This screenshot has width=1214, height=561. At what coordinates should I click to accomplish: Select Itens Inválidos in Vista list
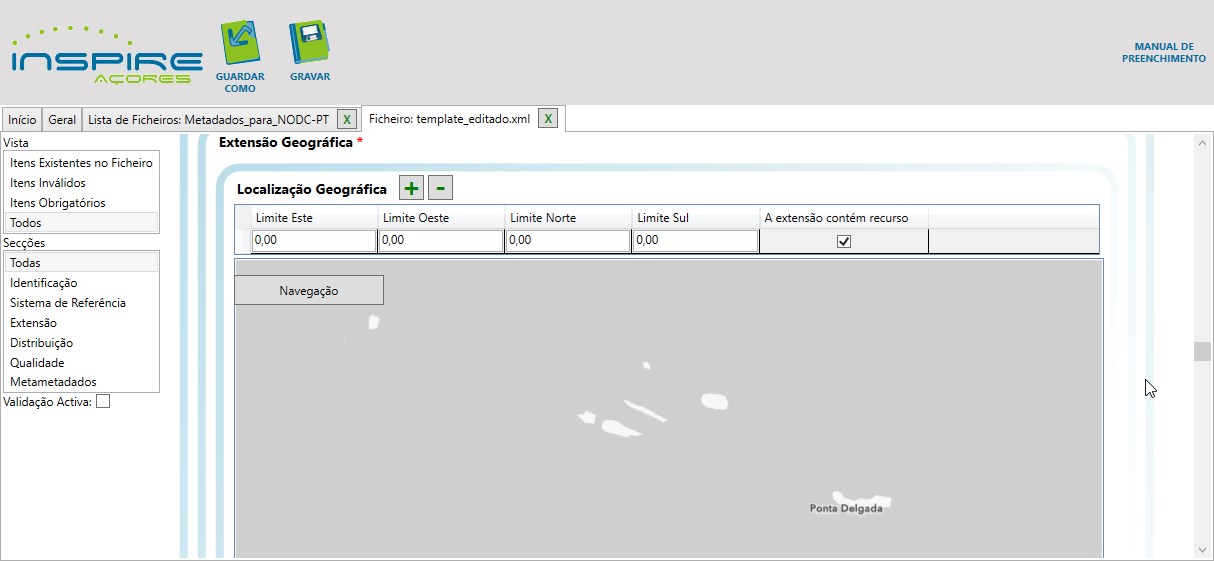48,183
